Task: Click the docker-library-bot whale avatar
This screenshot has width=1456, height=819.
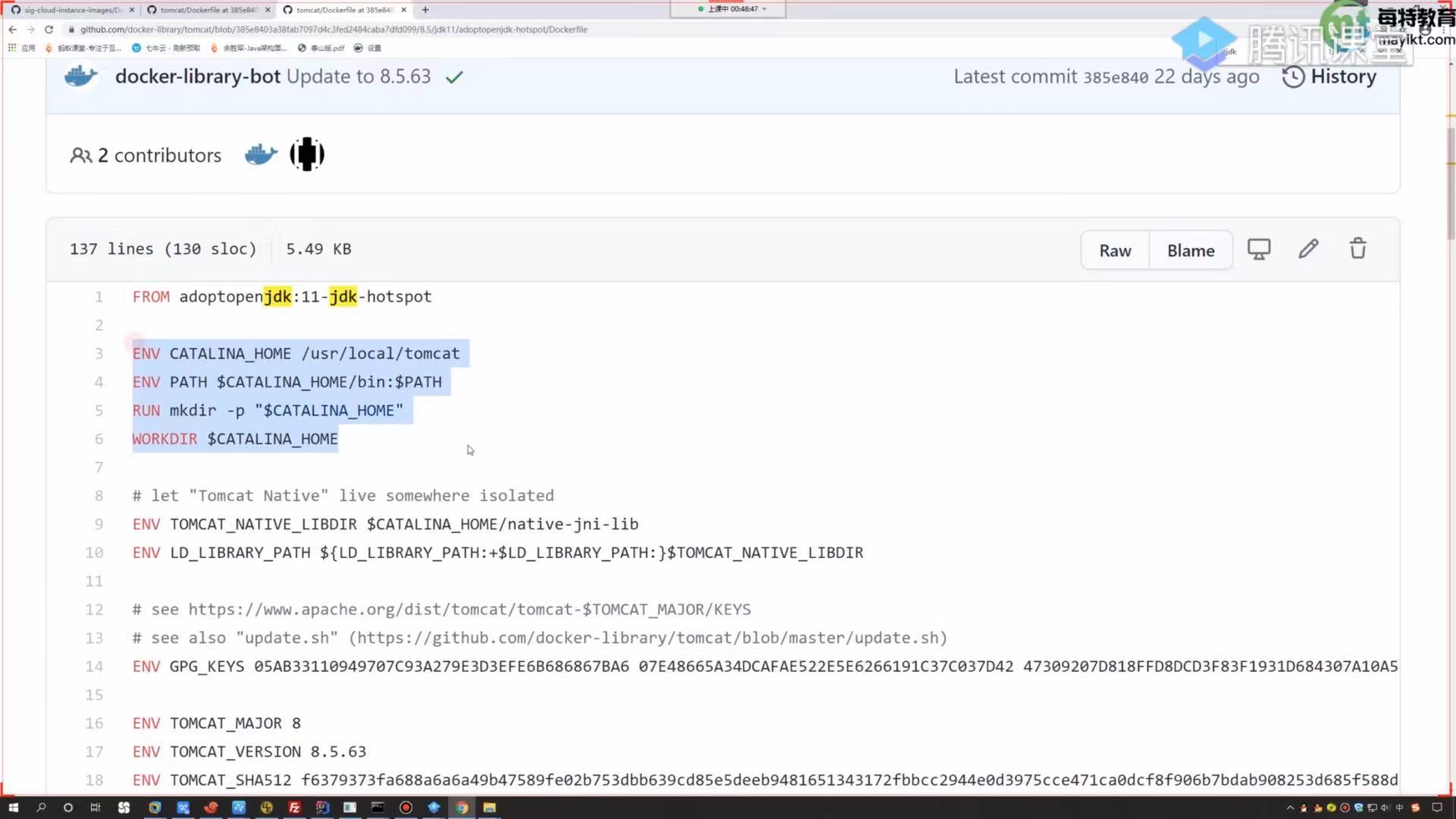Action: [x=81, y=77]
